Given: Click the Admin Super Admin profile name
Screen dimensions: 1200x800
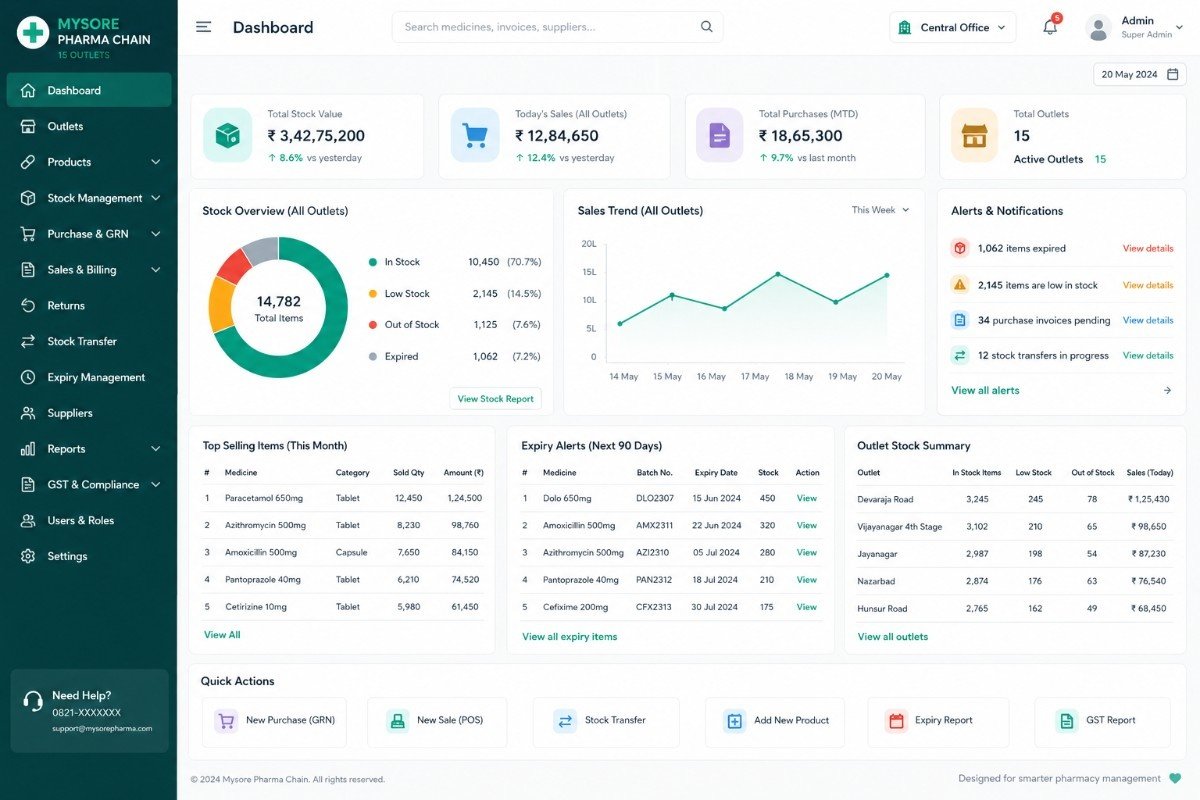Looking at the screenshot, I should [1146, 27].
